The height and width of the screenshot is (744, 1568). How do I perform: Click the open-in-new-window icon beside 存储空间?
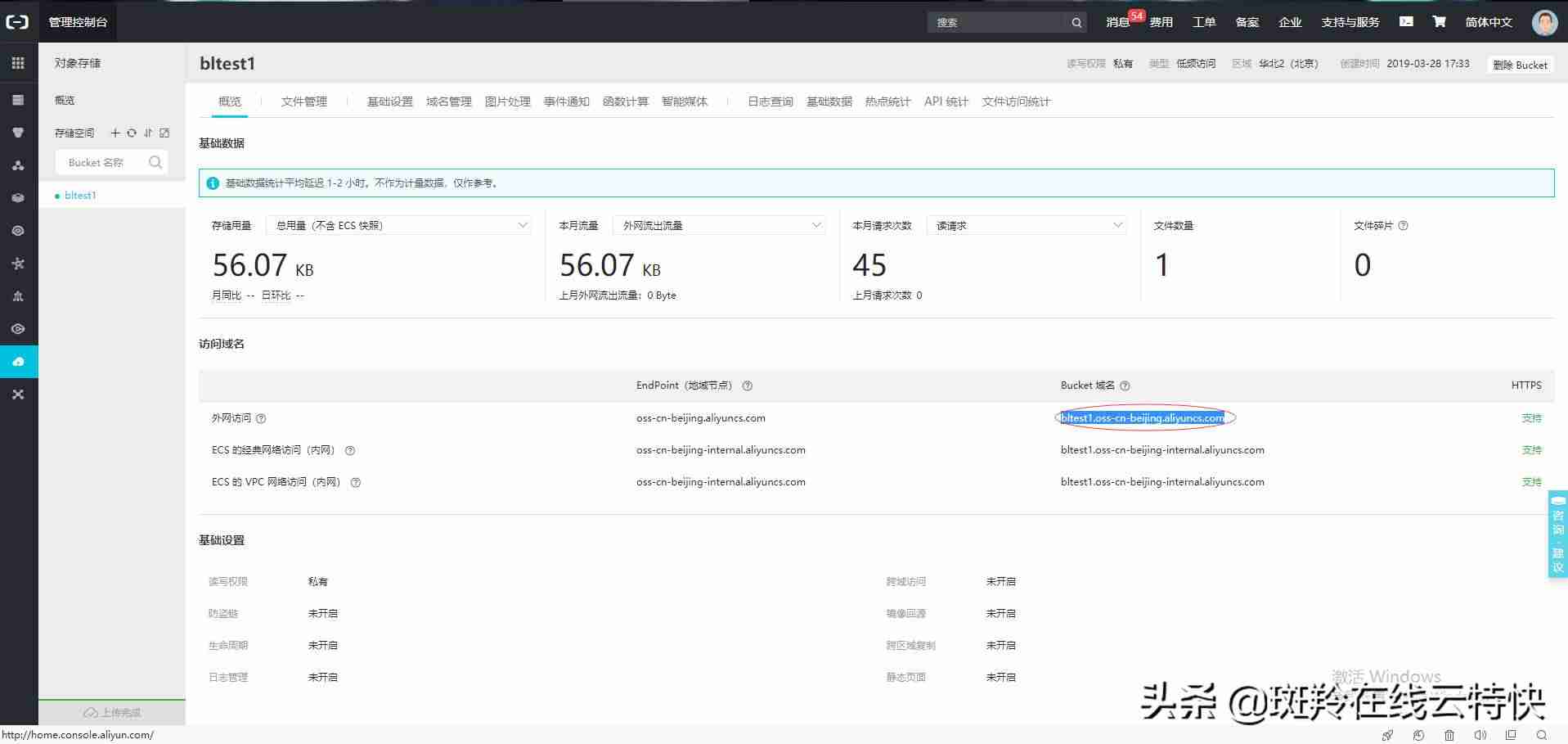pyautogui.click(x=164, y=133)
